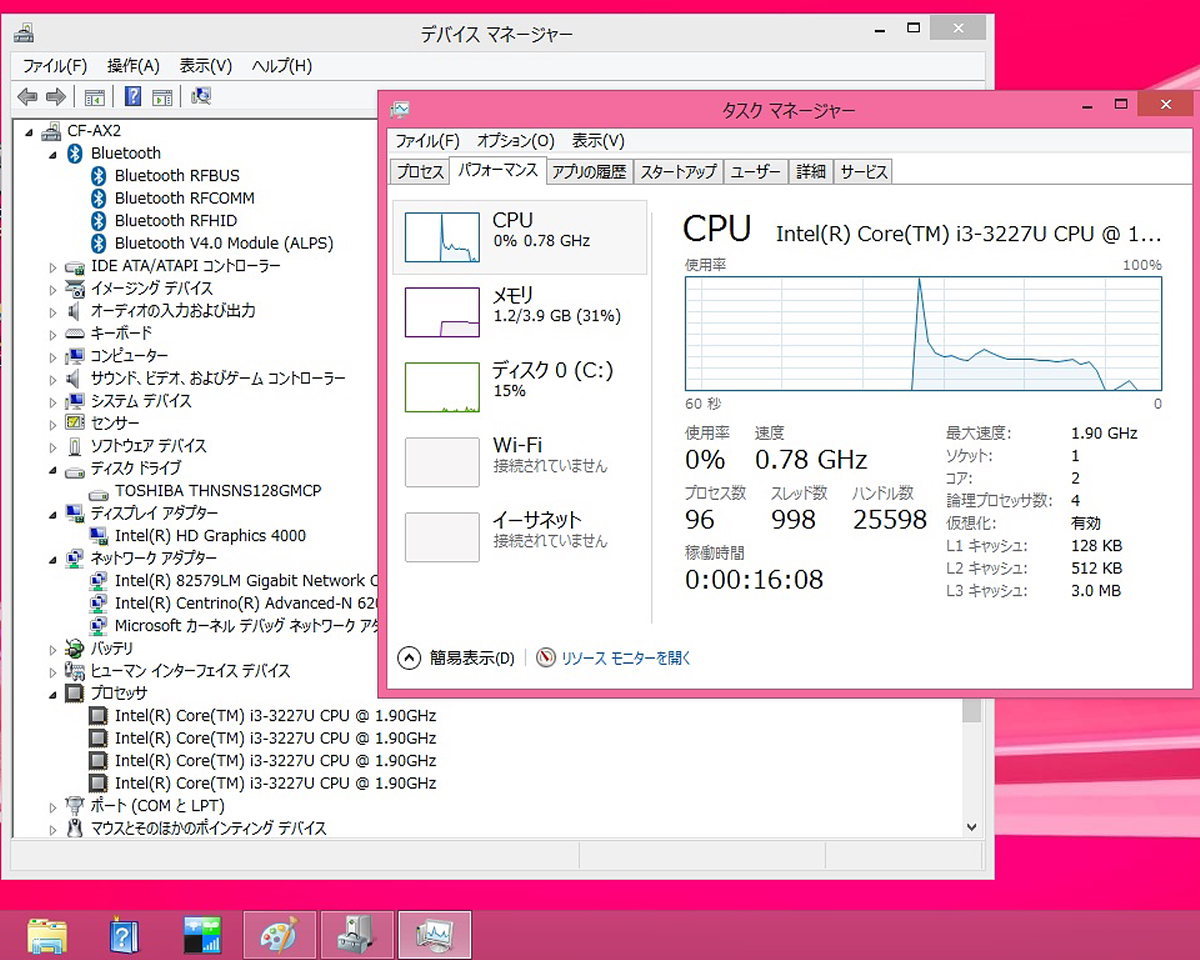Select the CPU performance panel
Screen dimensions: 1200x960
click(x=520, y=237)
